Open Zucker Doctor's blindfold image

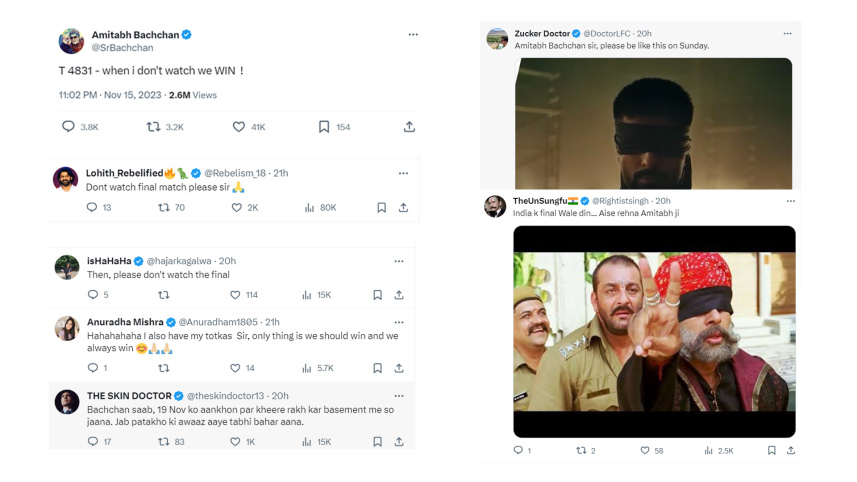(x=653, y=122)
